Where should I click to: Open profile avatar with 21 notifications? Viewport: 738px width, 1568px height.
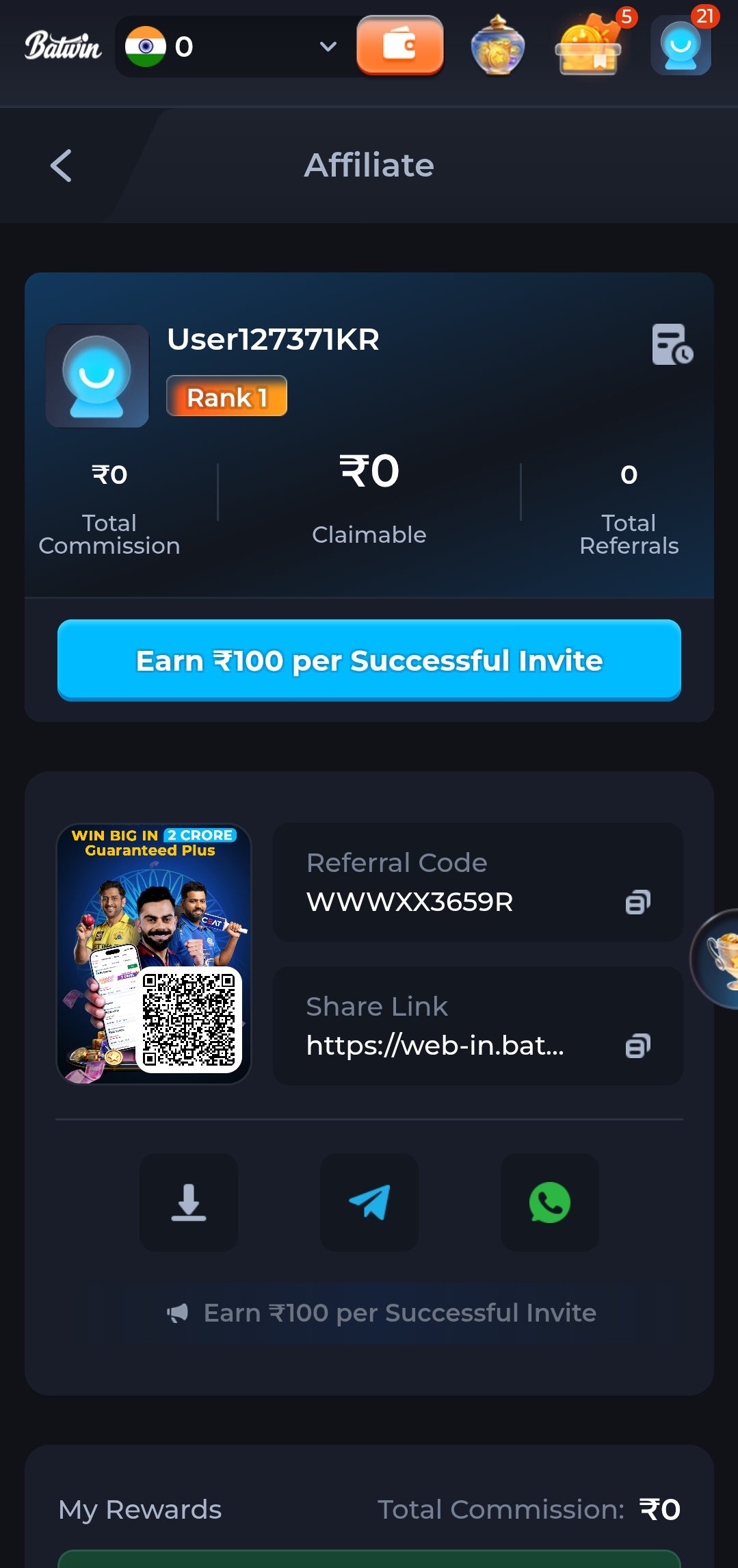pyautogui.click(x=681, y=45)
